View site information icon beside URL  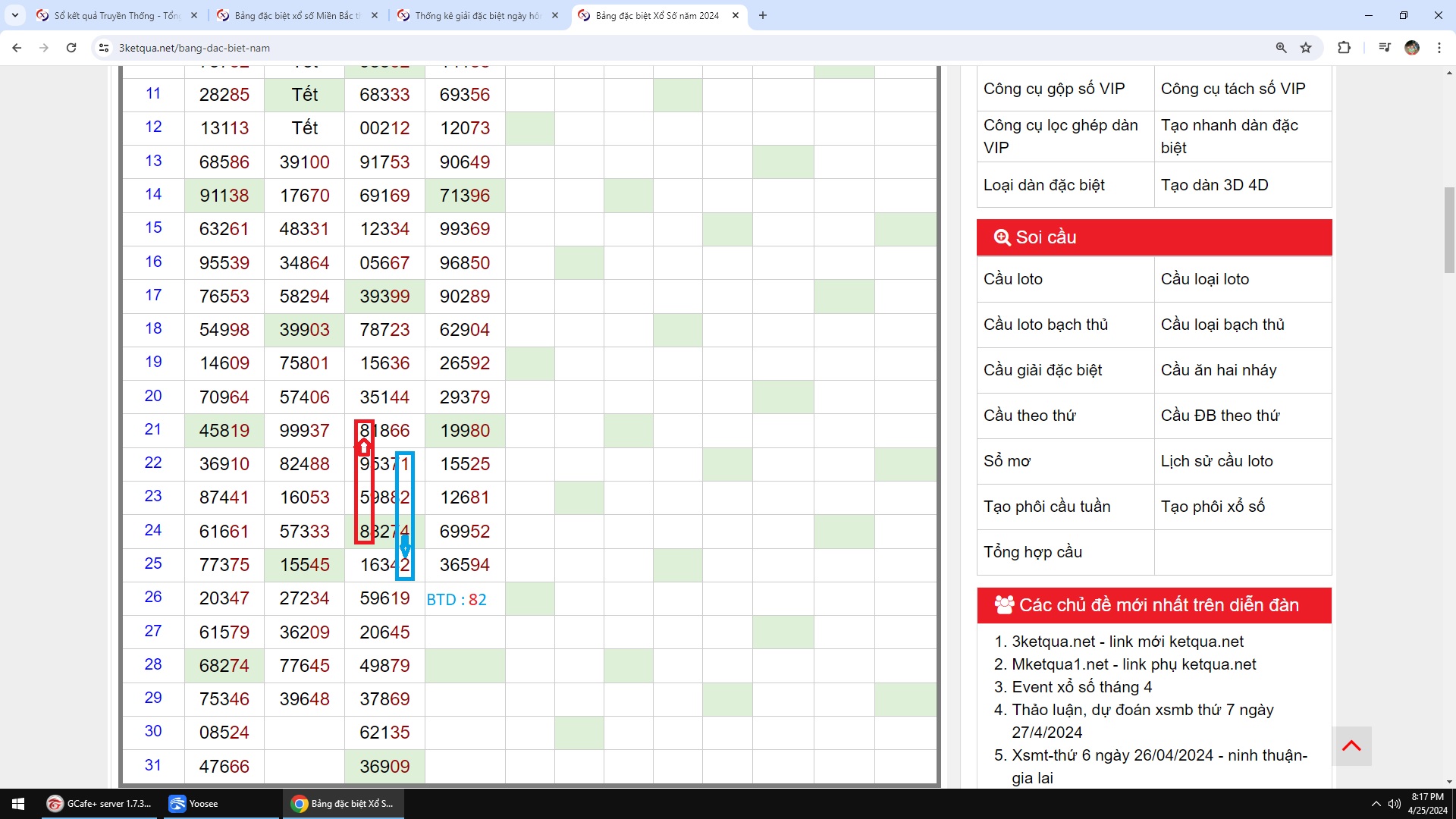(104, 48)
